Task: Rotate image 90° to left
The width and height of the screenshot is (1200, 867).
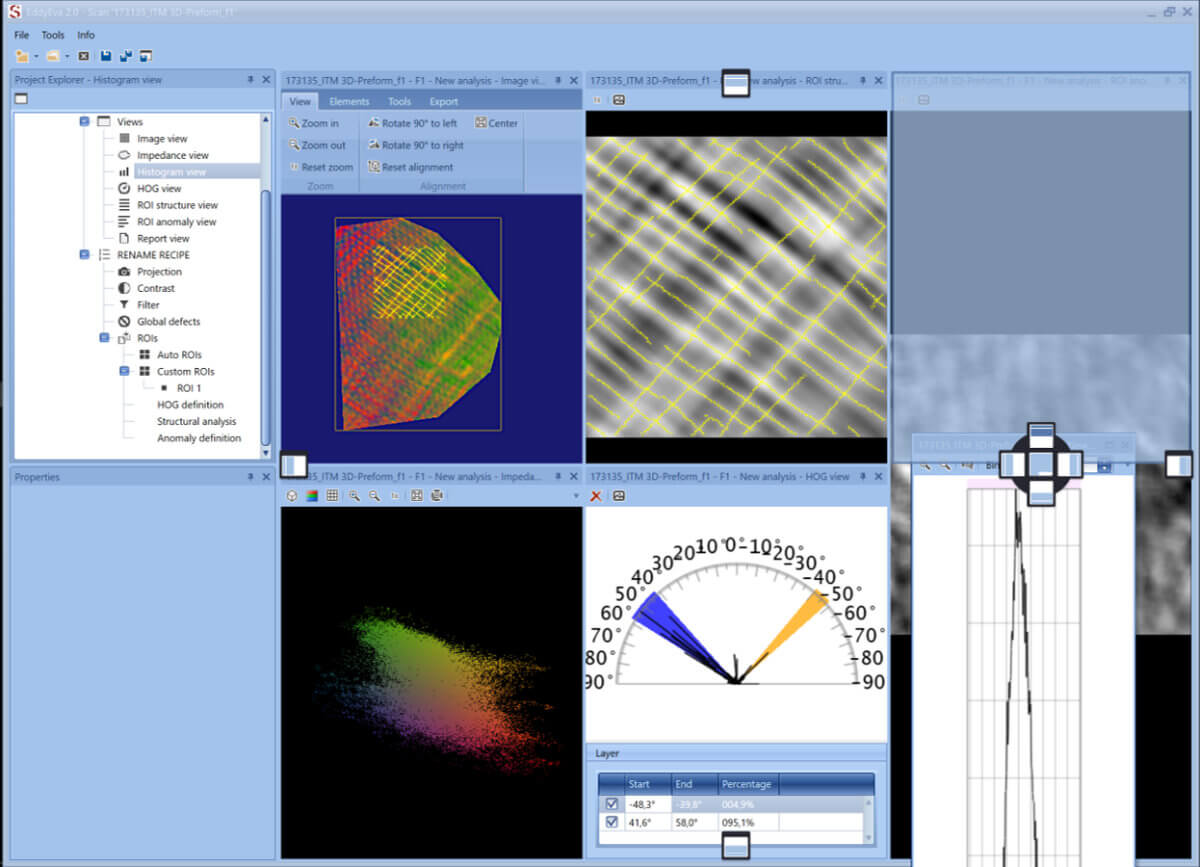Action: click(x=412, y=123)
